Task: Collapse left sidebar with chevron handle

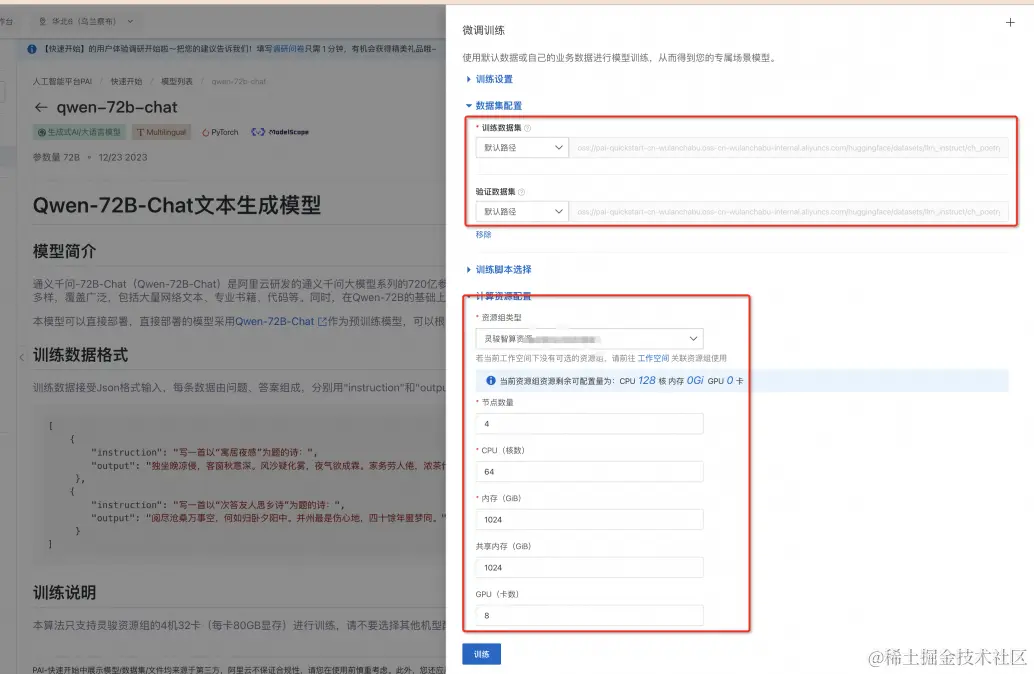Action: 21,357
